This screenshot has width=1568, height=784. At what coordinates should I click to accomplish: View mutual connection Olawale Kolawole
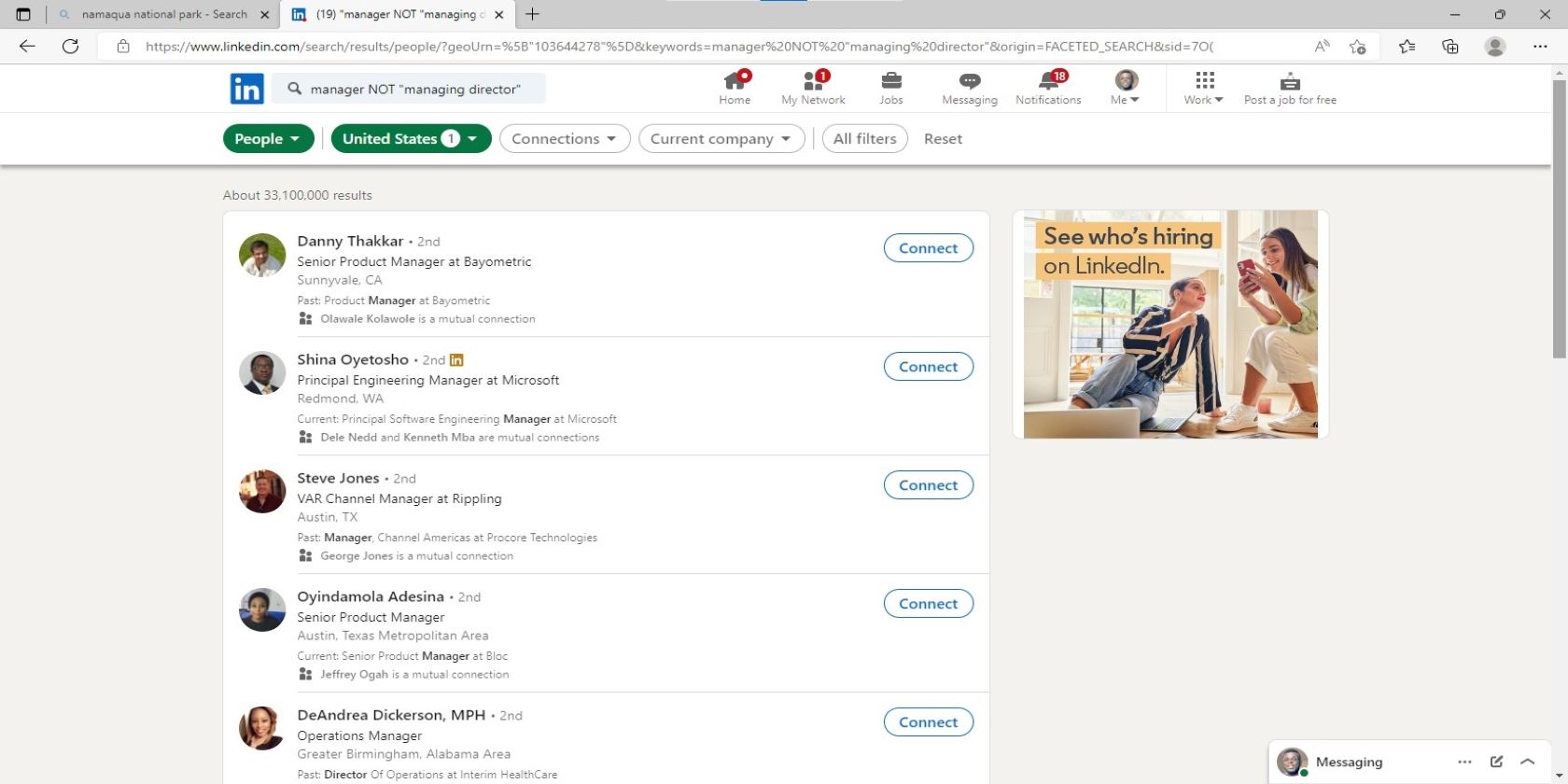(427, 319)
